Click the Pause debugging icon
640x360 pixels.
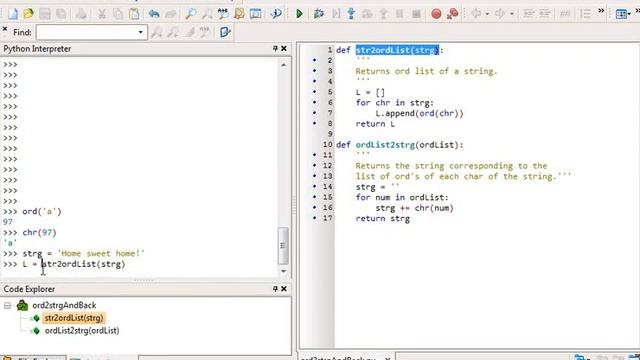(x=400, y=14)
